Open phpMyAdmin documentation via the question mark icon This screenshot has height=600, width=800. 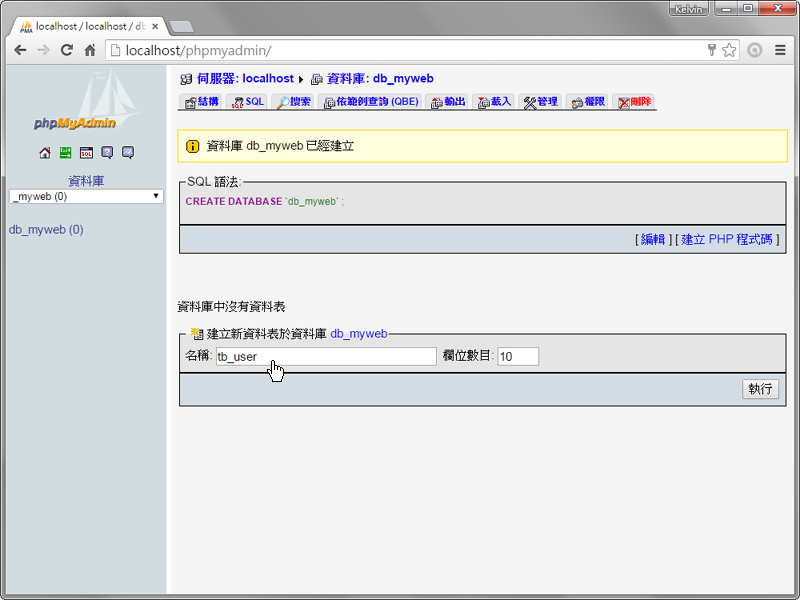click(107, 152)
